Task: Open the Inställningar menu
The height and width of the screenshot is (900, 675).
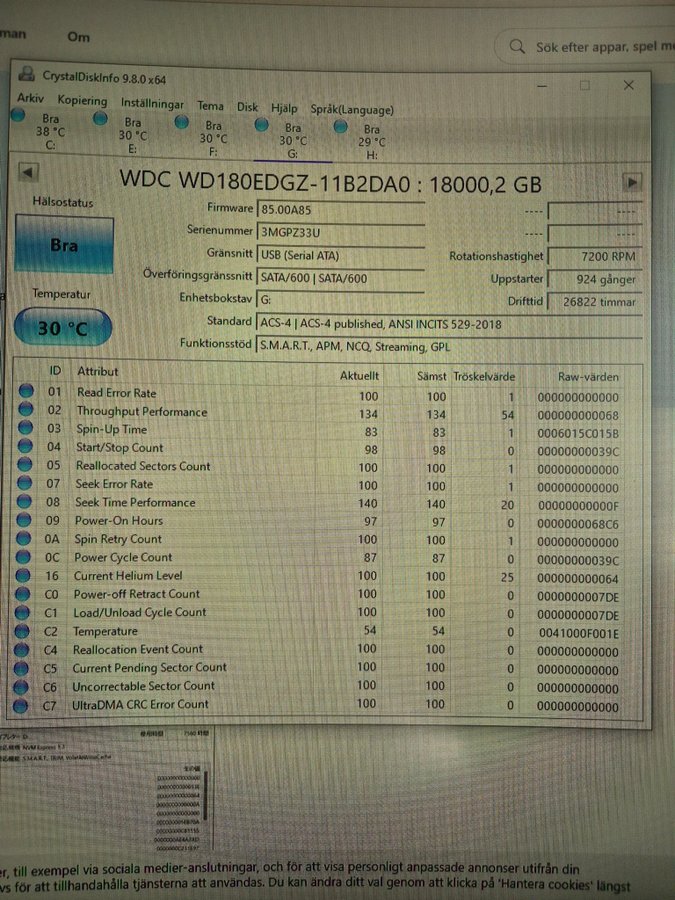Action: pos(152,103)
